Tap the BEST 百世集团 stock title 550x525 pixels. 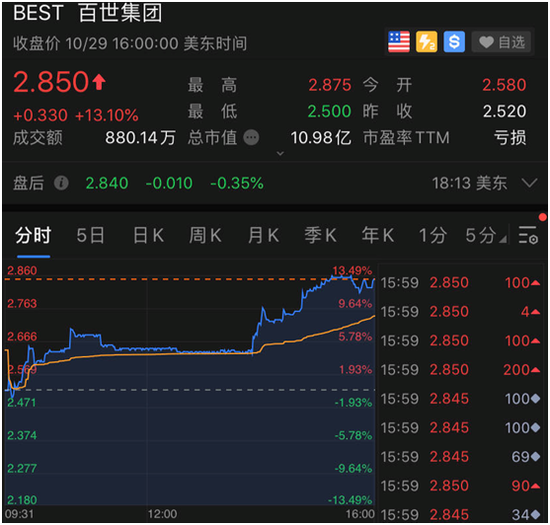click(x=88, y=13)
